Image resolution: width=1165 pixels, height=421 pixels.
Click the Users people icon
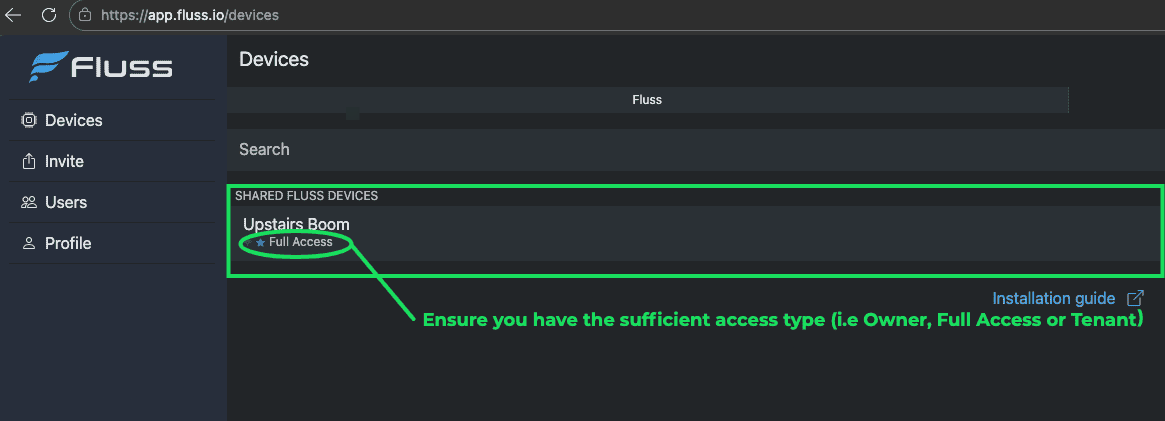pos(28,203)
